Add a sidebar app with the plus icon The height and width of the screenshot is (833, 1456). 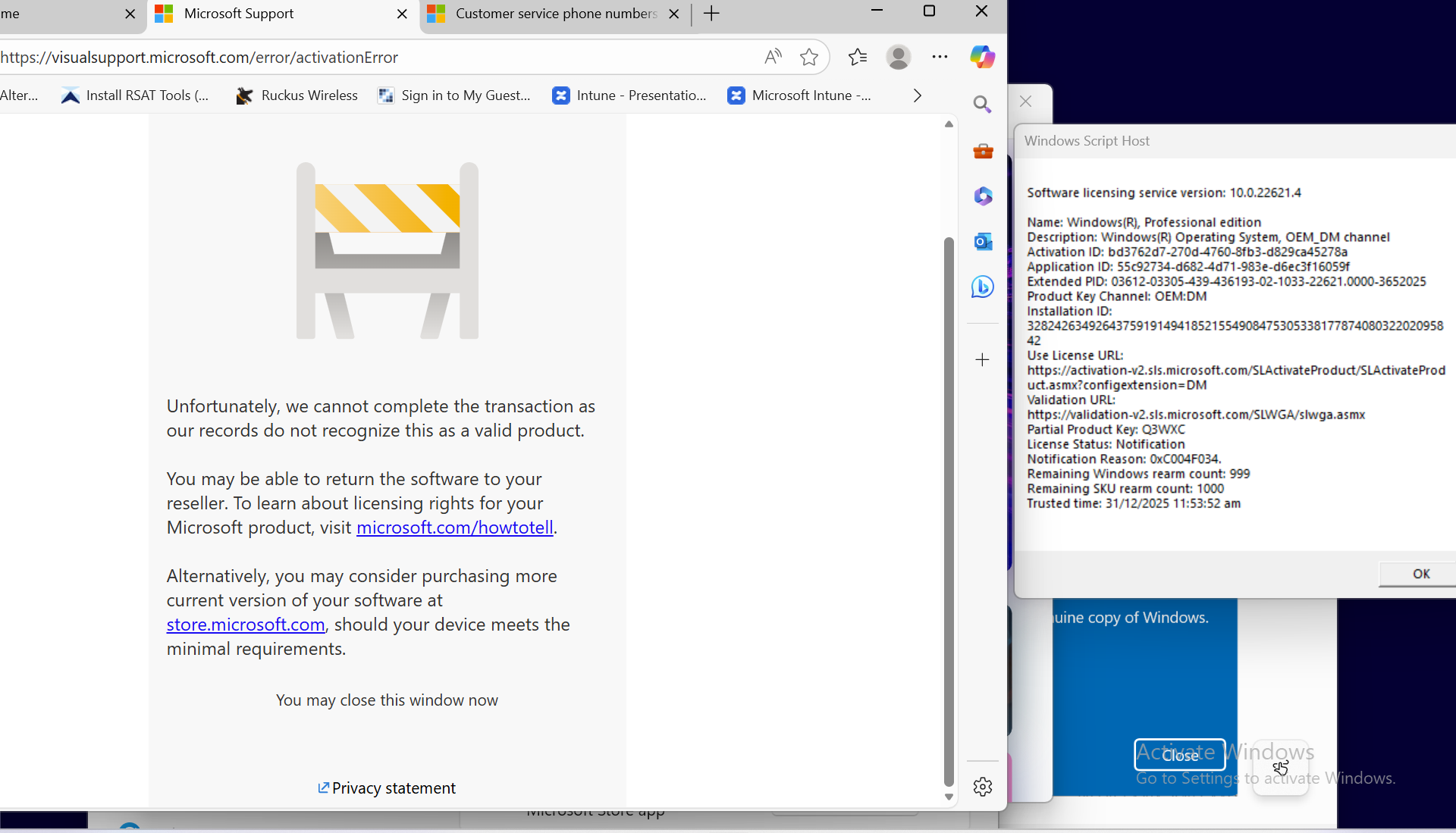(x=983, y=360)
